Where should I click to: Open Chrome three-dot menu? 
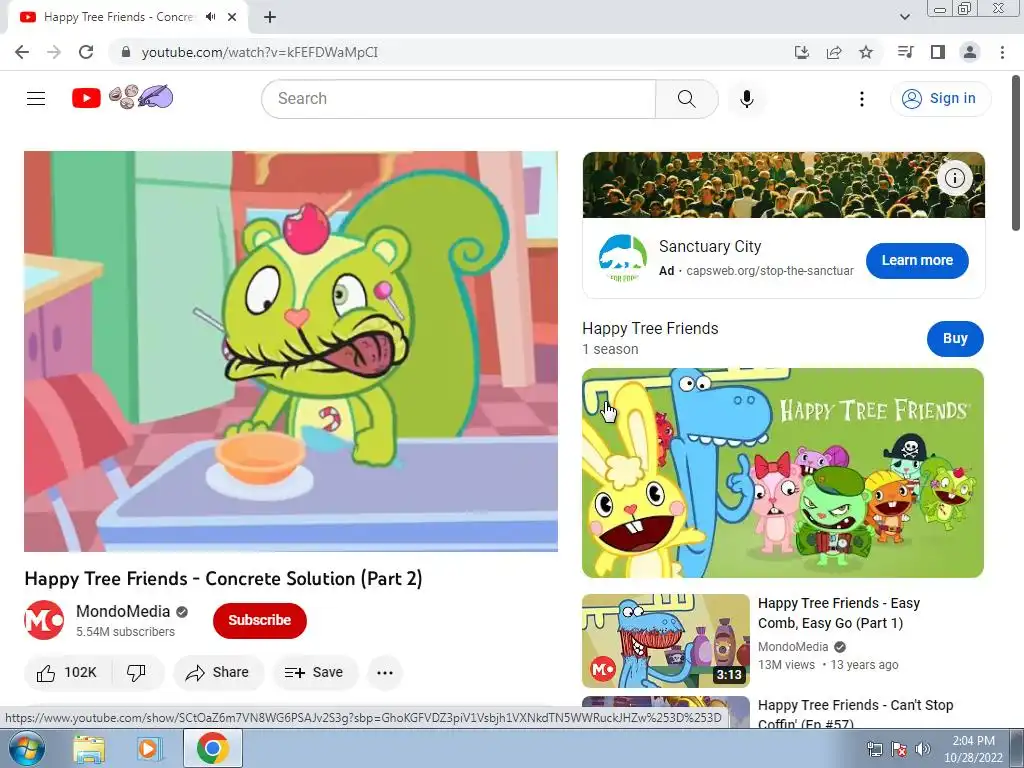pyautogui.click(x=1002, y=52)
